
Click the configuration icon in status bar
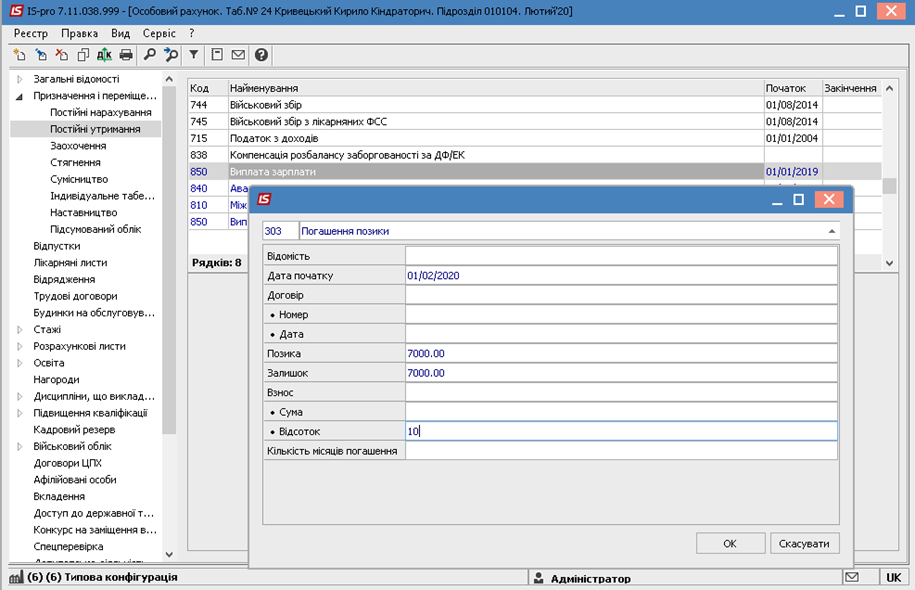point(16,577)
